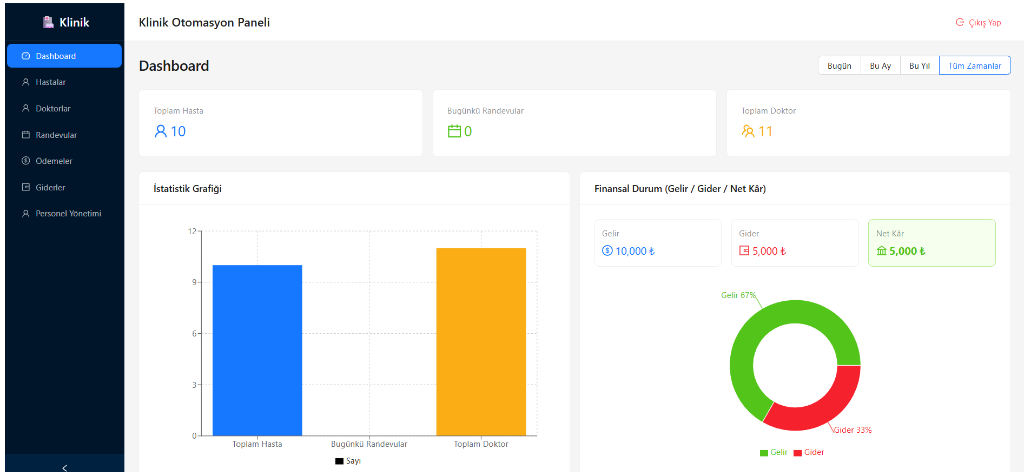Click the Bugünkü Randevular statistic card

[x=575, y=123]
